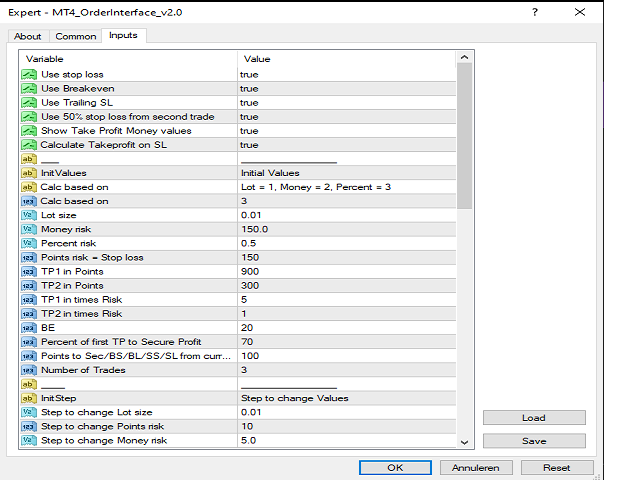Screen dimensions: 640x480
Task: Click icon beside Step to change Points risk
Action: point(29,427)
